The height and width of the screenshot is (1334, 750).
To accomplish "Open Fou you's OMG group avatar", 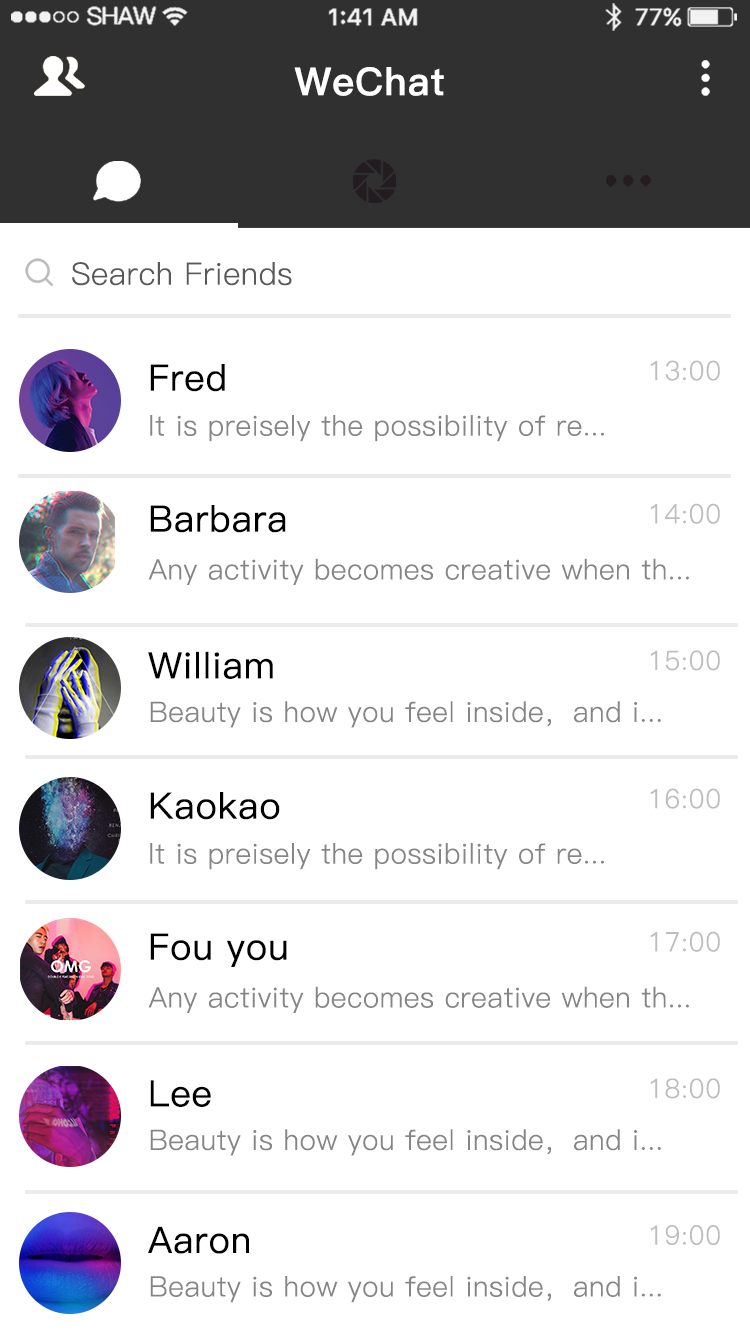I will (x=70, y=969).
